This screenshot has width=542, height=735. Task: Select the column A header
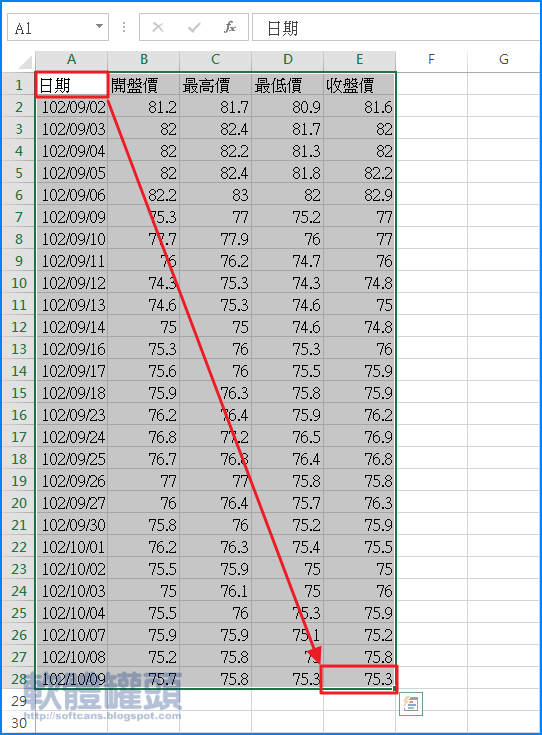(71, 60)
